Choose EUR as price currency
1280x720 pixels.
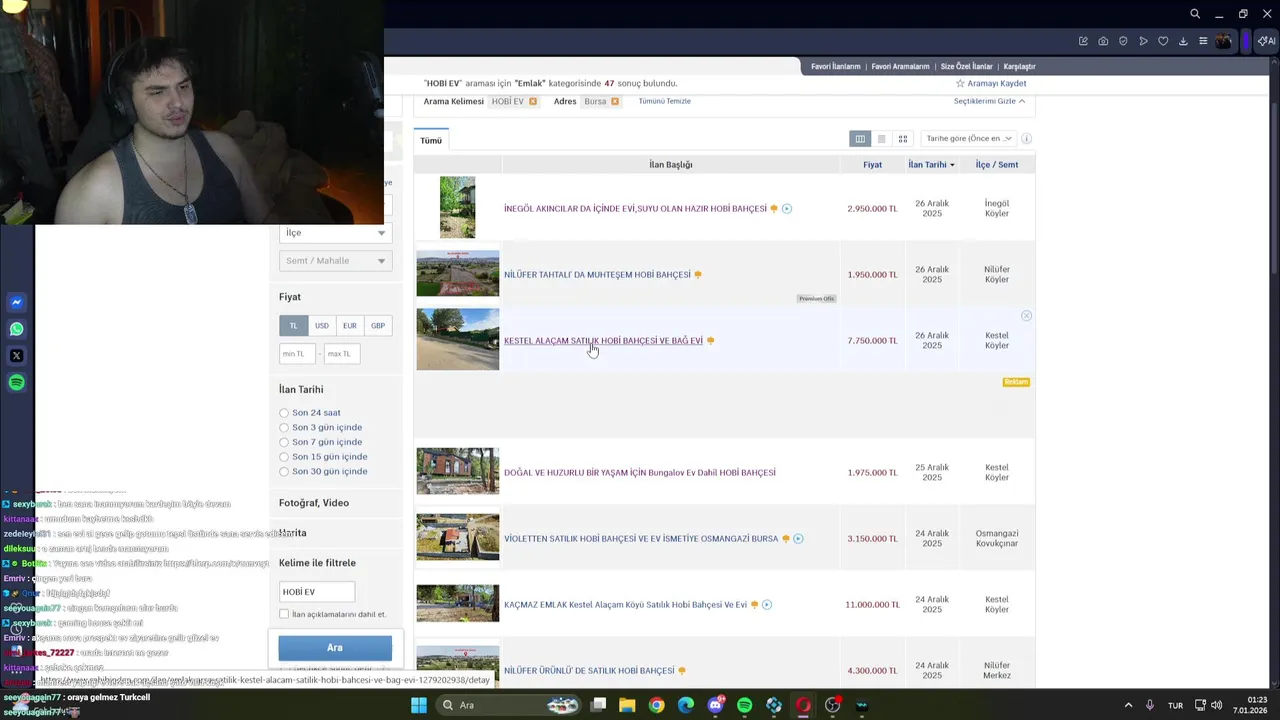click(349, 326)
